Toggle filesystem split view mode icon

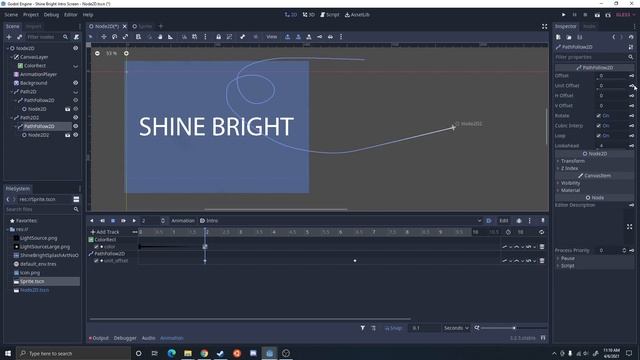(76, 199)
